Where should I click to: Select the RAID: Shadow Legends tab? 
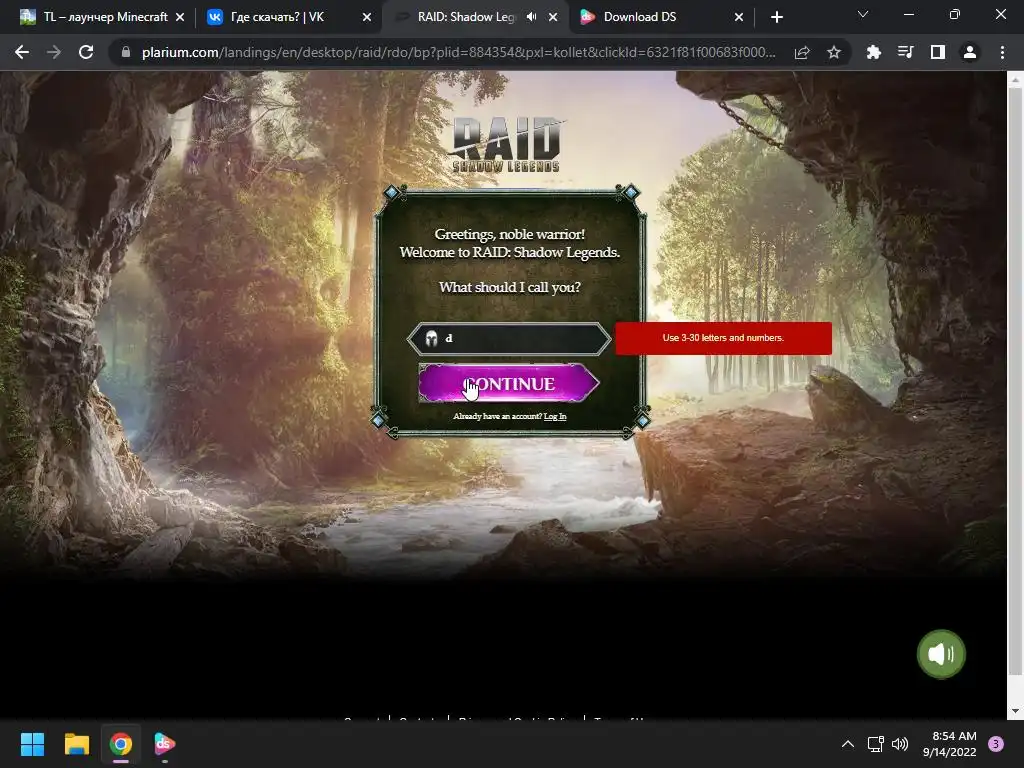coord(465,17)
